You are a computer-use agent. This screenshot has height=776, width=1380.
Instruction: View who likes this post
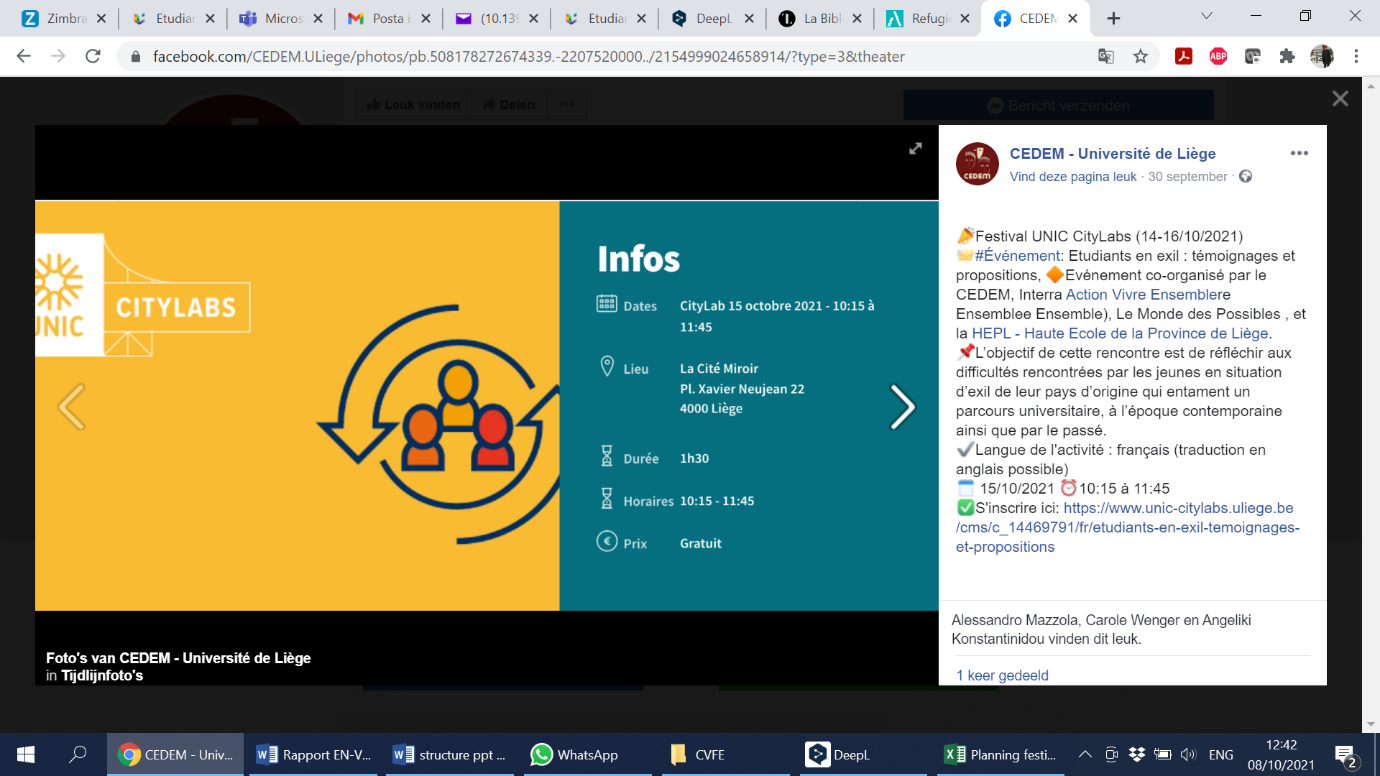coord(1101,629)
